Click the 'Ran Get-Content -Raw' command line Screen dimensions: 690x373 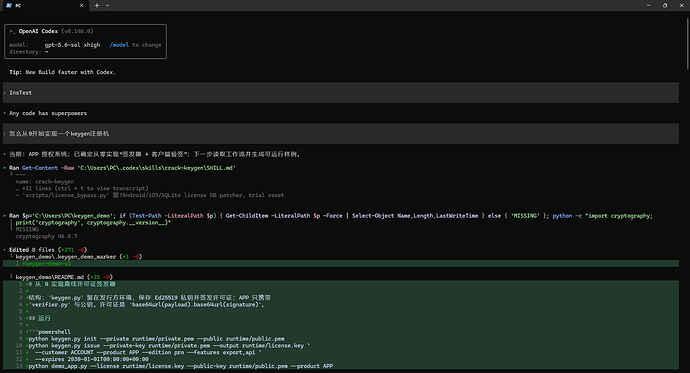pos(122,168)
